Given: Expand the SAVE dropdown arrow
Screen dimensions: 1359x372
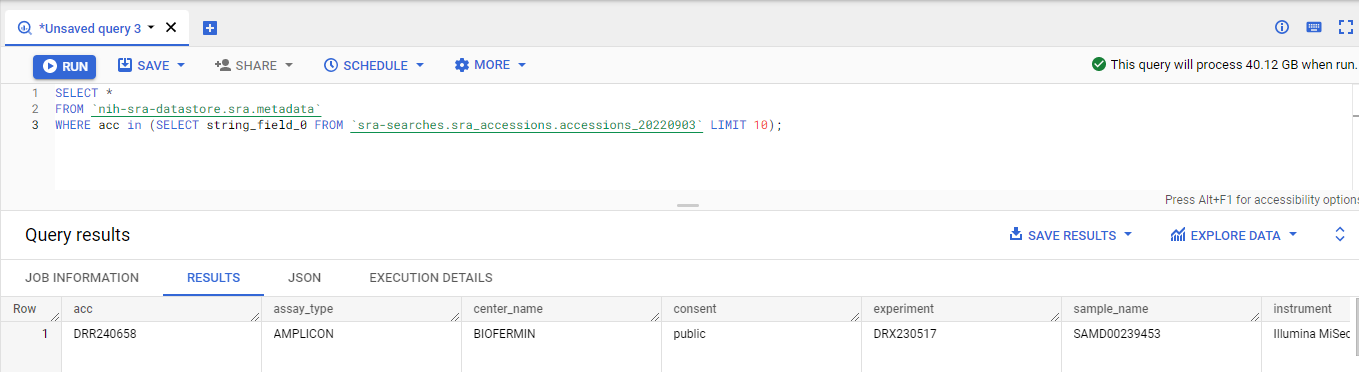Looking at the screenshot, I should [x=181, y=66].
